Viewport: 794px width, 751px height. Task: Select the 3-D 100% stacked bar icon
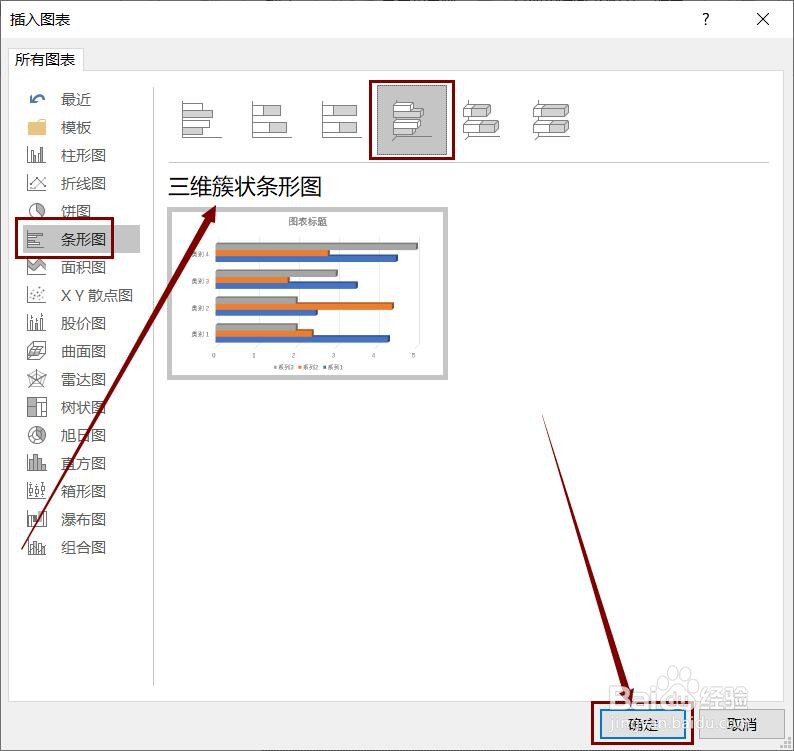(551, 120)
